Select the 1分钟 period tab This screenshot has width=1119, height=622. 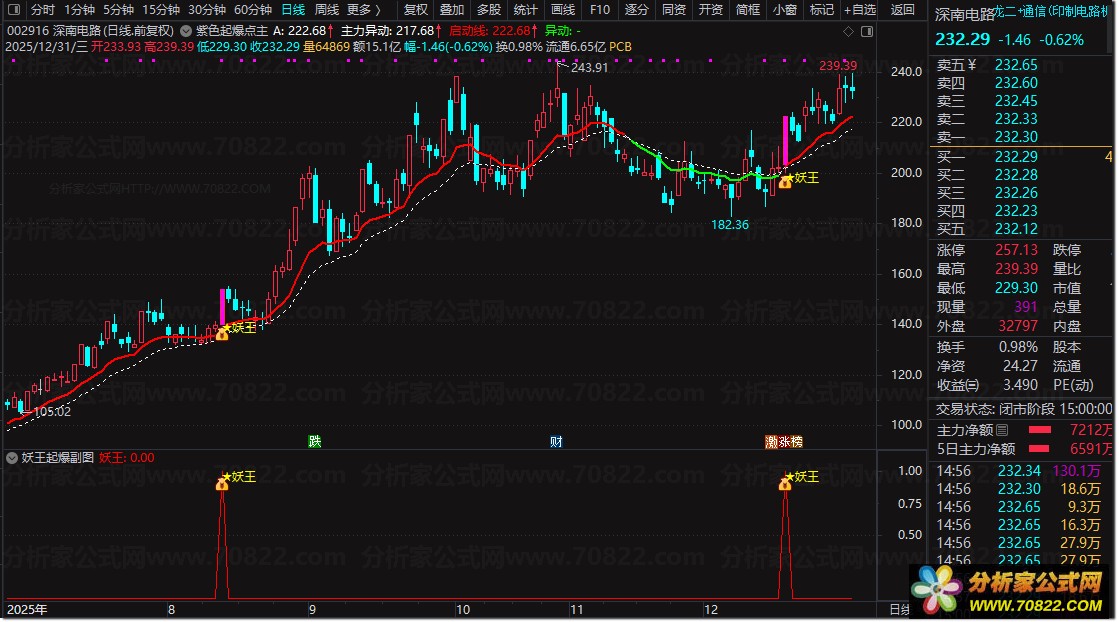click(79, 10)
